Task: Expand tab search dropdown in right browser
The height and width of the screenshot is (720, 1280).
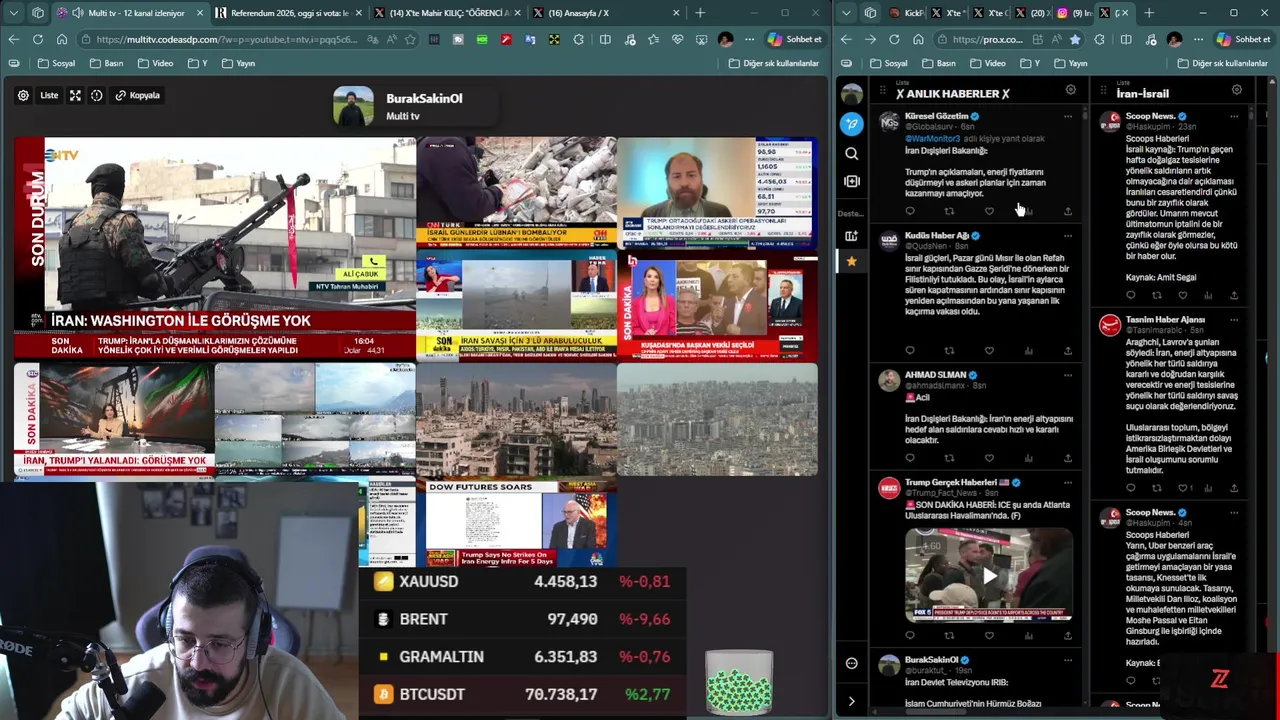Action: point(846,13)
